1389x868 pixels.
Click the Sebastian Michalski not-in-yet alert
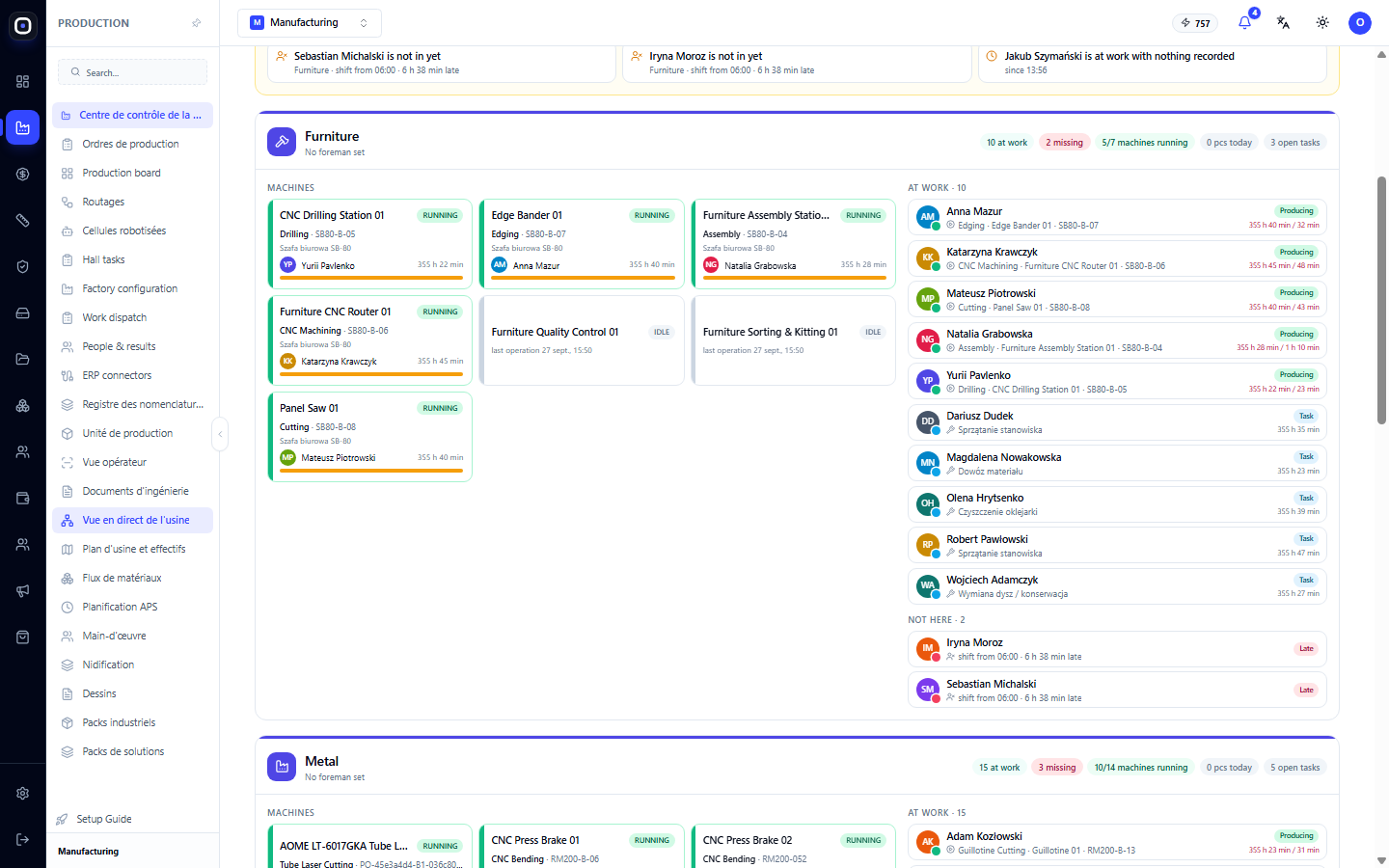(x=440, y=63)
